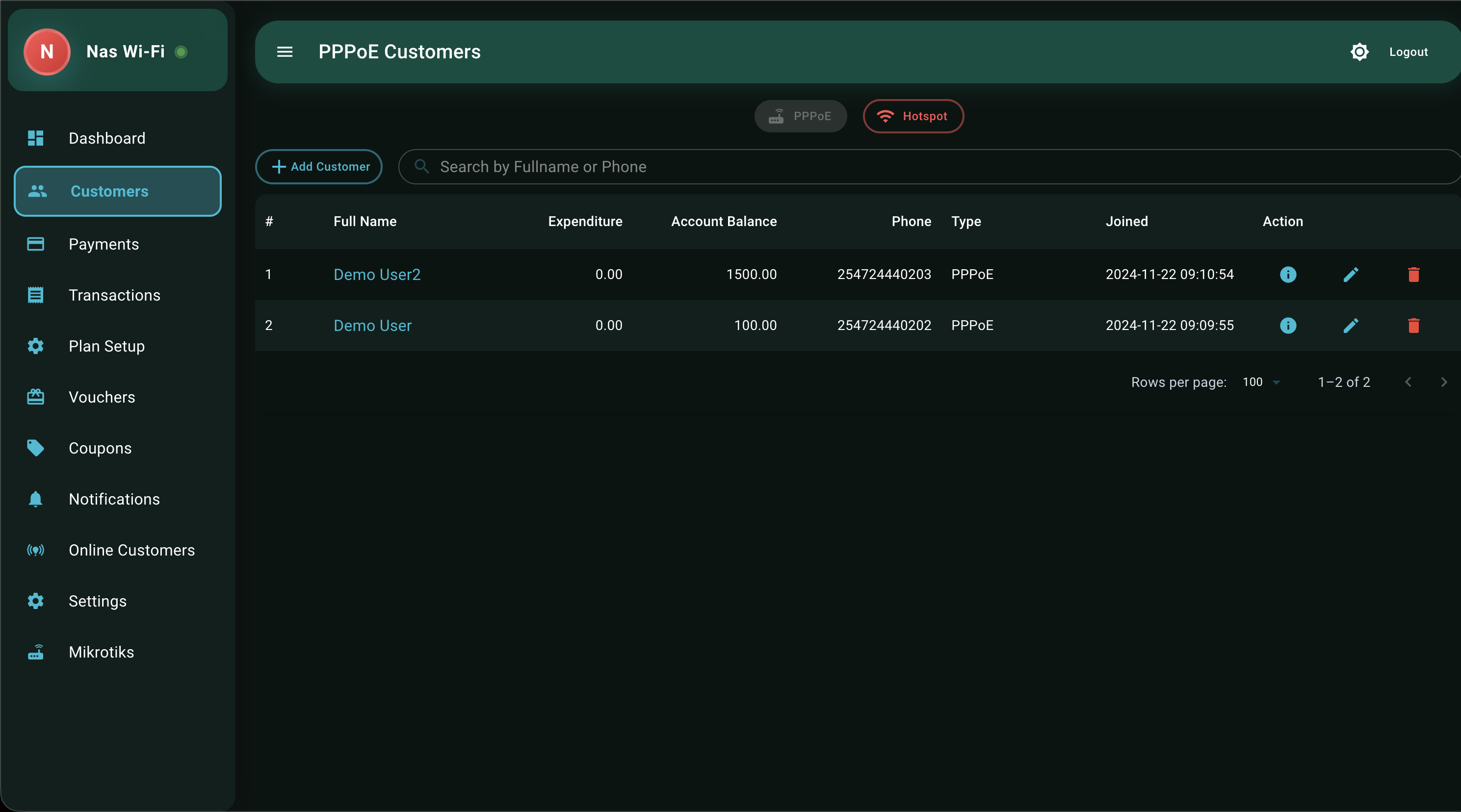The image size is (1461, 812).
Task: Open Online Customers from the sidebar
Action: tap(132, 550)
